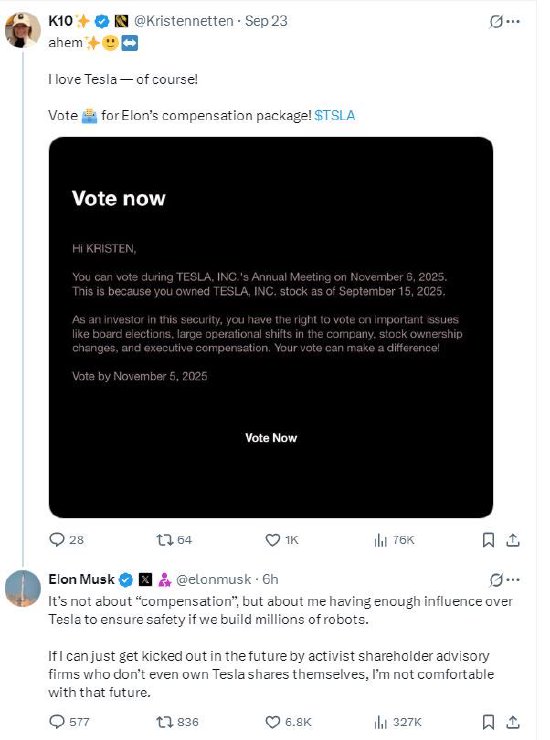Bookmark Elon Musk's reply
Viewport: 550px width, 740px height.
coord(488,722)
